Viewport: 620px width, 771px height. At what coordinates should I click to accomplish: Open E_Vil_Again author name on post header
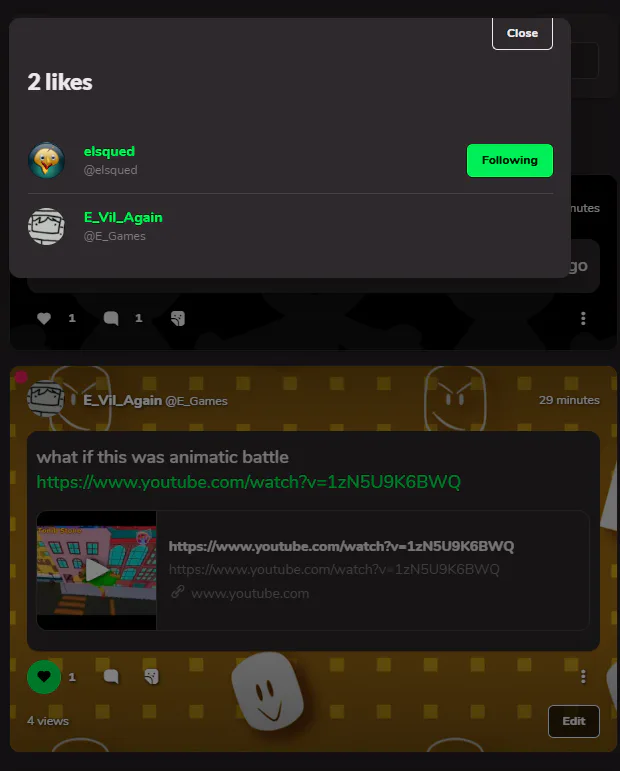[x=122, y=400]
